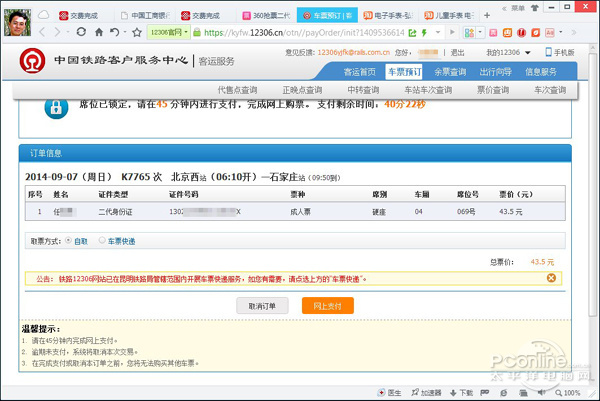Viewport: 600px width, 401px height.
Task: Click the green padlock security icon
Action: pos(197,33)
